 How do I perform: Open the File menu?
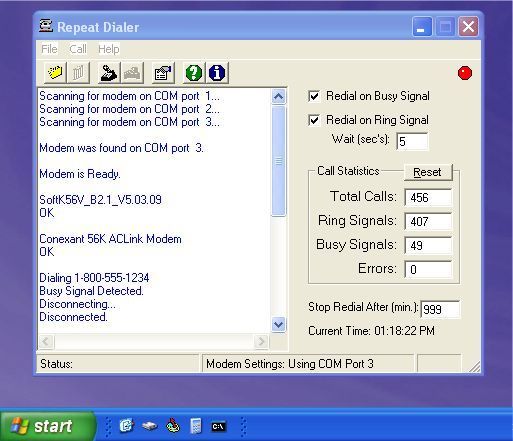(x=49, y=49)
